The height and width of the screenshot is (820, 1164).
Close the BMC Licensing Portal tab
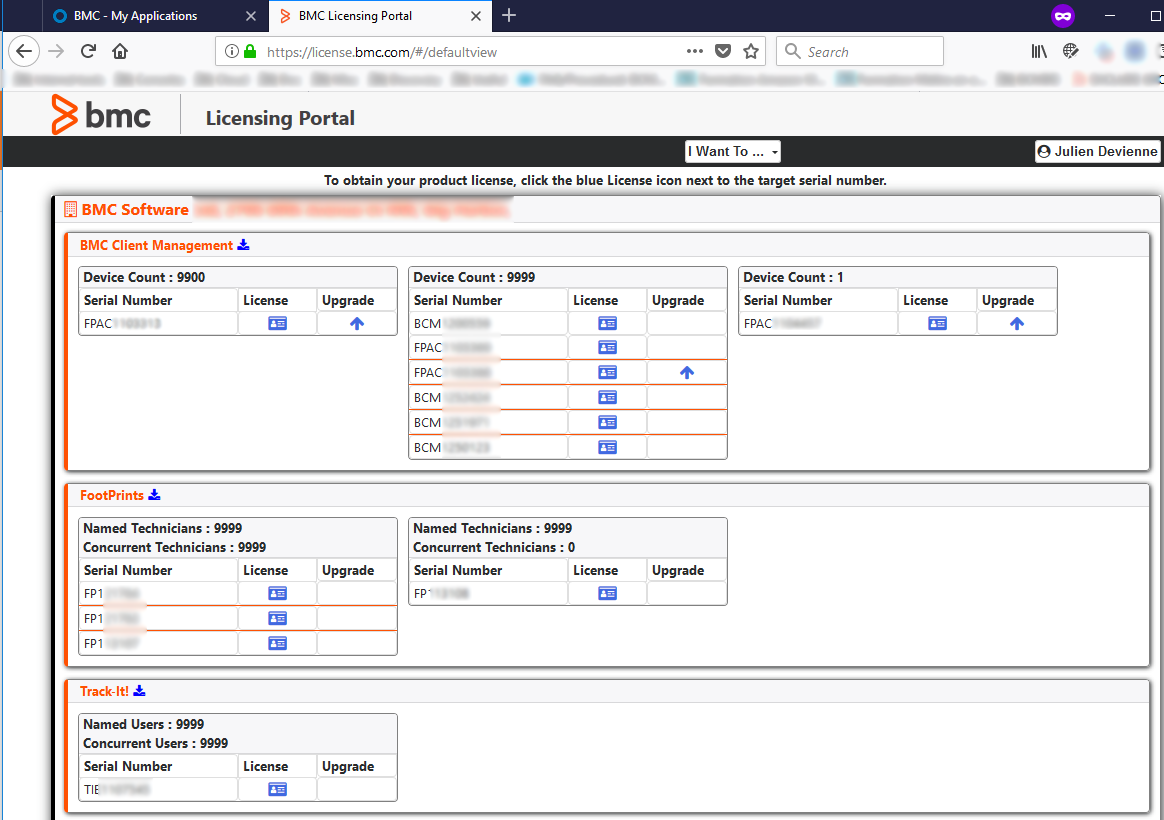coord(476,16)
